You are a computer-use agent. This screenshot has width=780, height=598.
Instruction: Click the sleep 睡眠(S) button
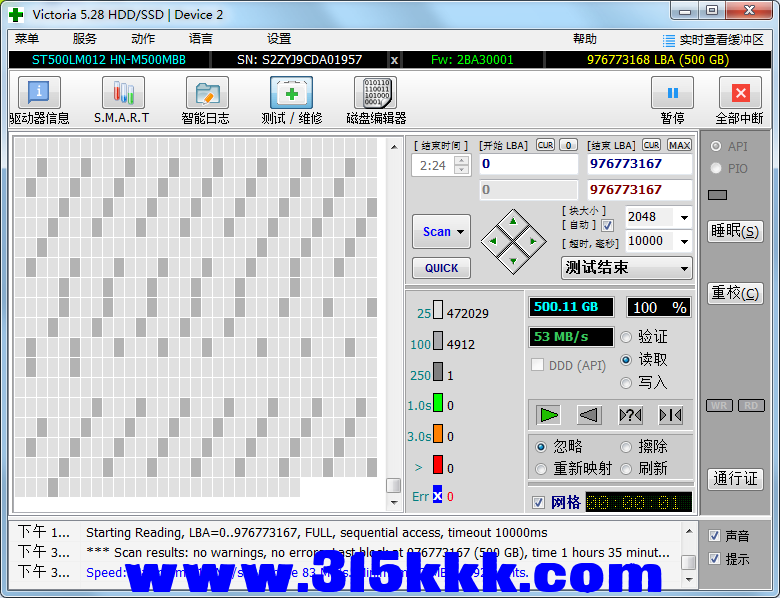[x=735, y=231]
